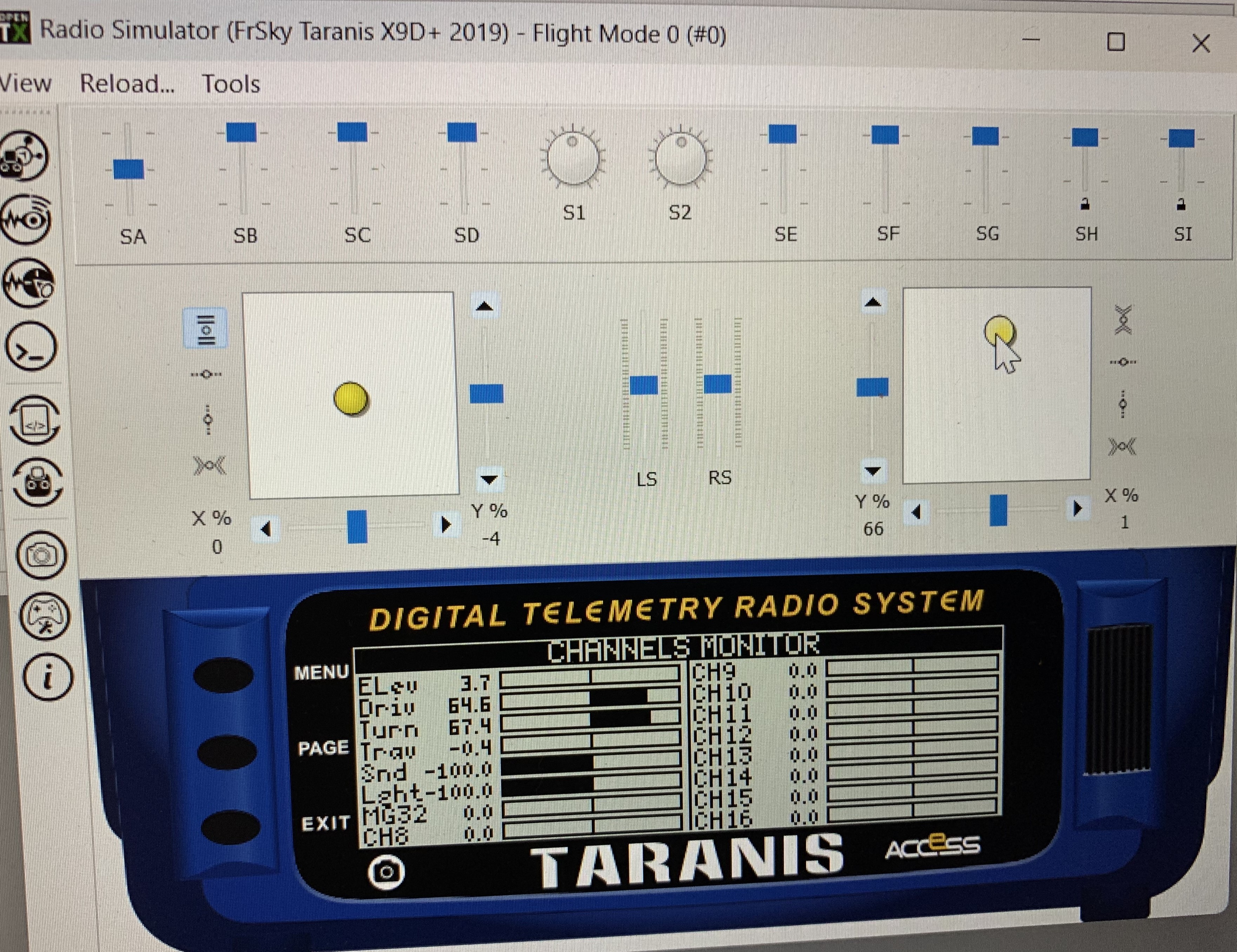Click the right stick horizontal trim right arrow

tap(1077, 508)
